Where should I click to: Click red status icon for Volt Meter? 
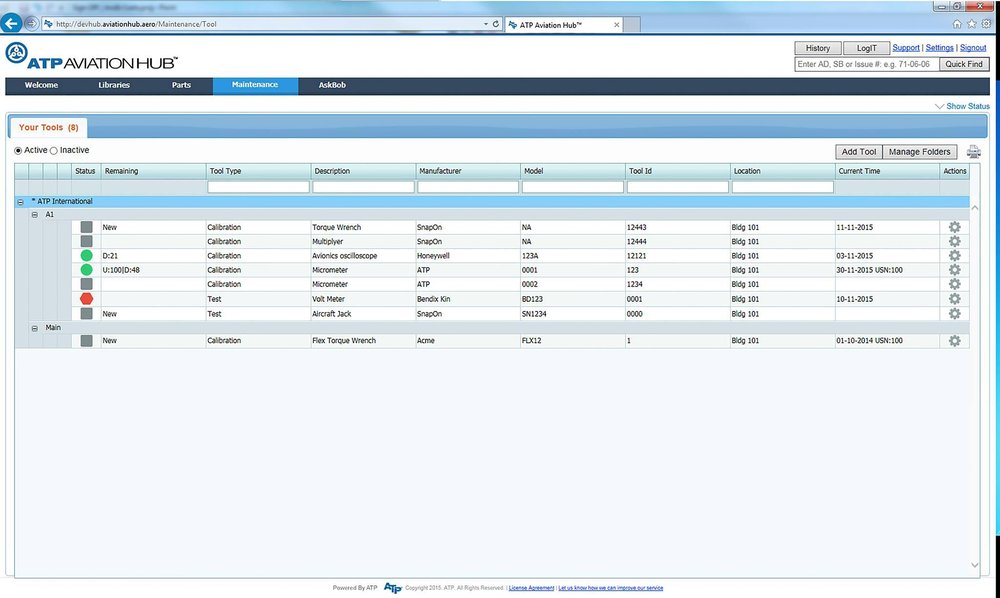point(87,299)
